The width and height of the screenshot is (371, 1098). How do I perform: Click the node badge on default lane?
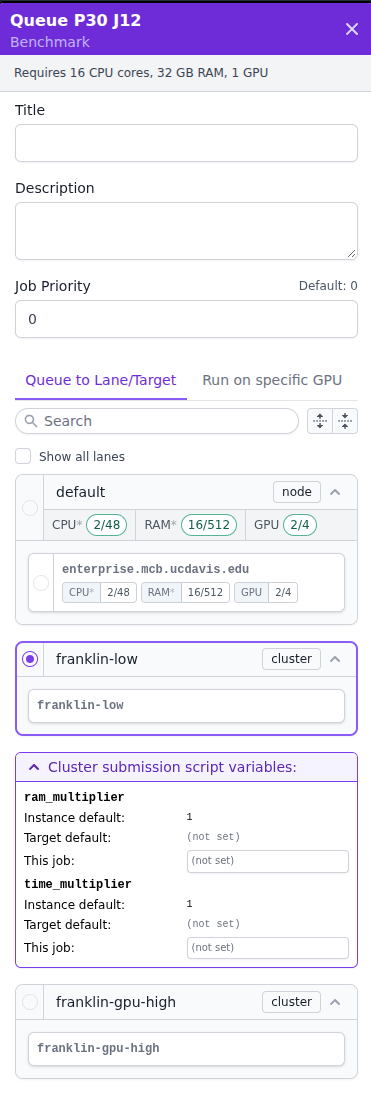tap(297, 492)
